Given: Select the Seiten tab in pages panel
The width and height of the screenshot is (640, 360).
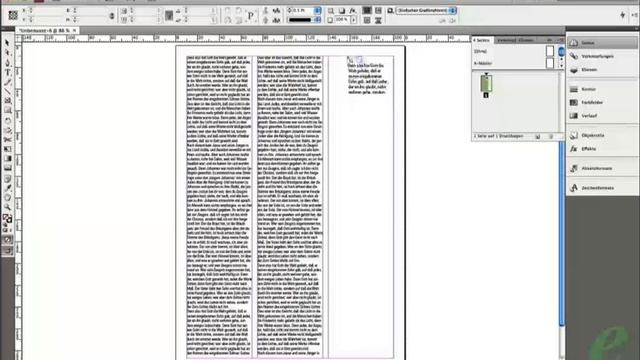Looking at the screenshot, I should pyautogui.click(x=482, y=40).
